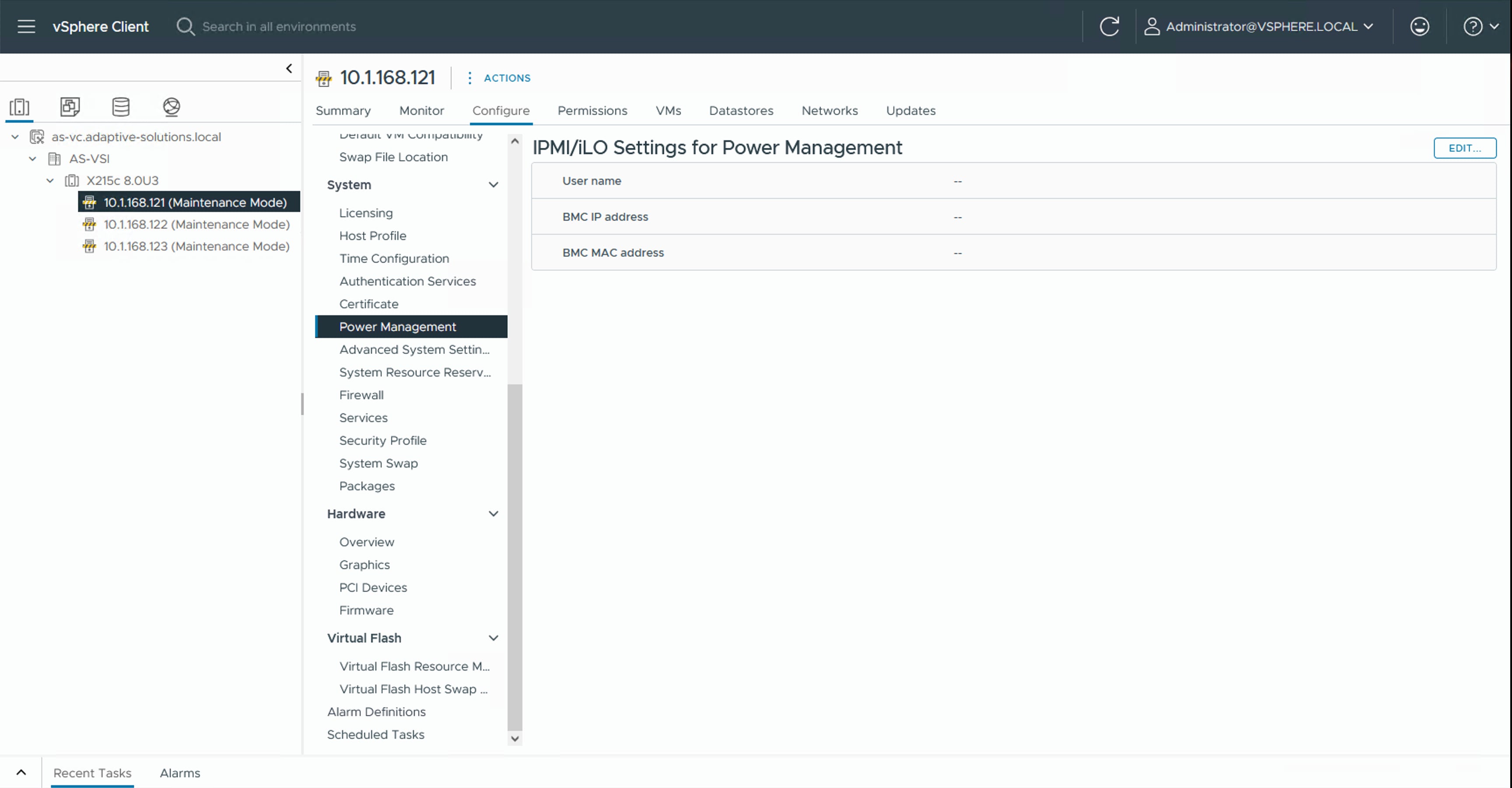Collapse the X215c 8.0U3 cluster node

(x=50, y=181)
